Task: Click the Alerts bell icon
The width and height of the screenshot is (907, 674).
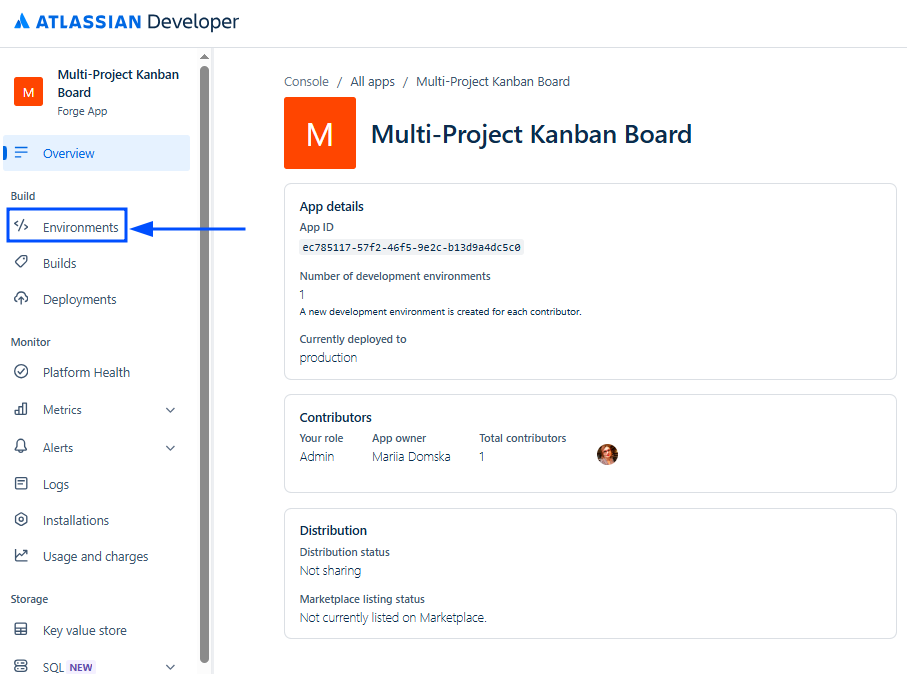Action: (21, 447)
